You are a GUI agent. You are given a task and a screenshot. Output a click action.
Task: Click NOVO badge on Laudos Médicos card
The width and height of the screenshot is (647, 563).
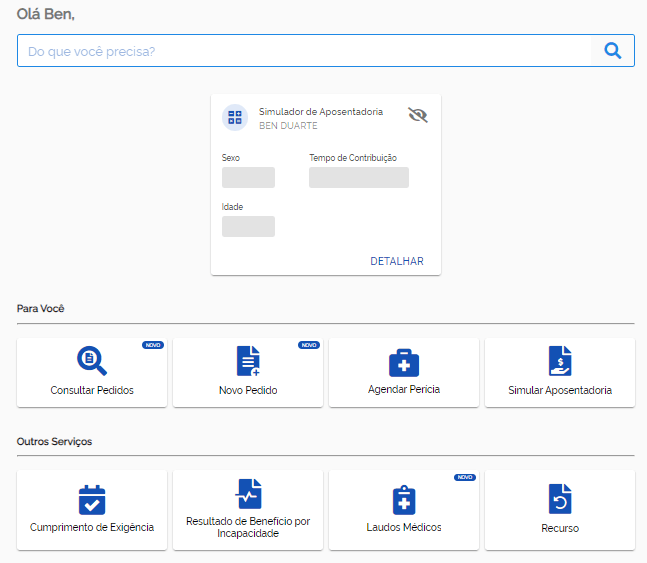coord(465,477)
